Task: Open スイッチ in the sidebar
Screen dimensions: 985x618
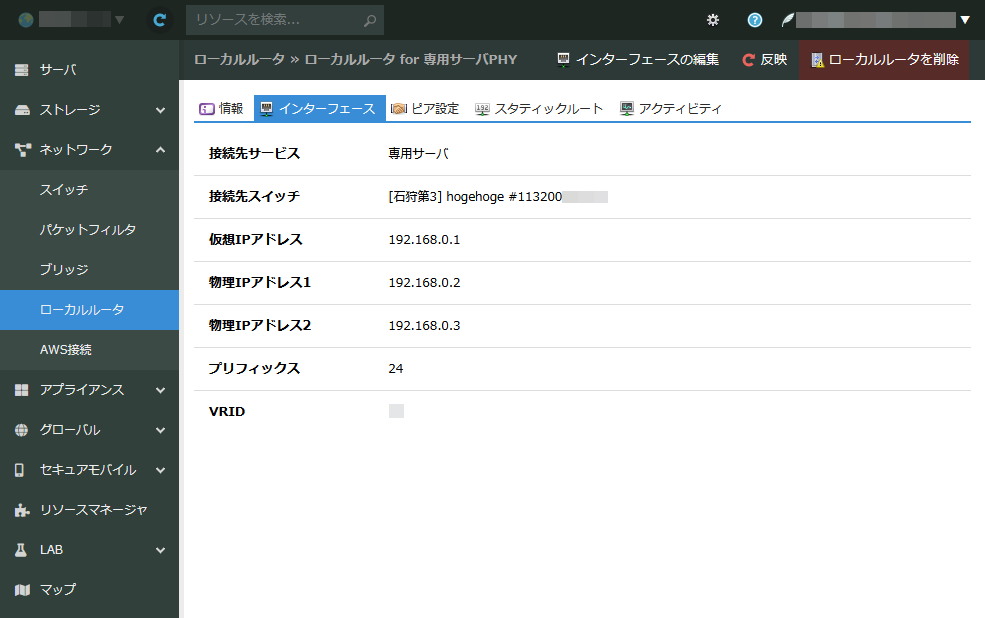Action: click(89, 190)
